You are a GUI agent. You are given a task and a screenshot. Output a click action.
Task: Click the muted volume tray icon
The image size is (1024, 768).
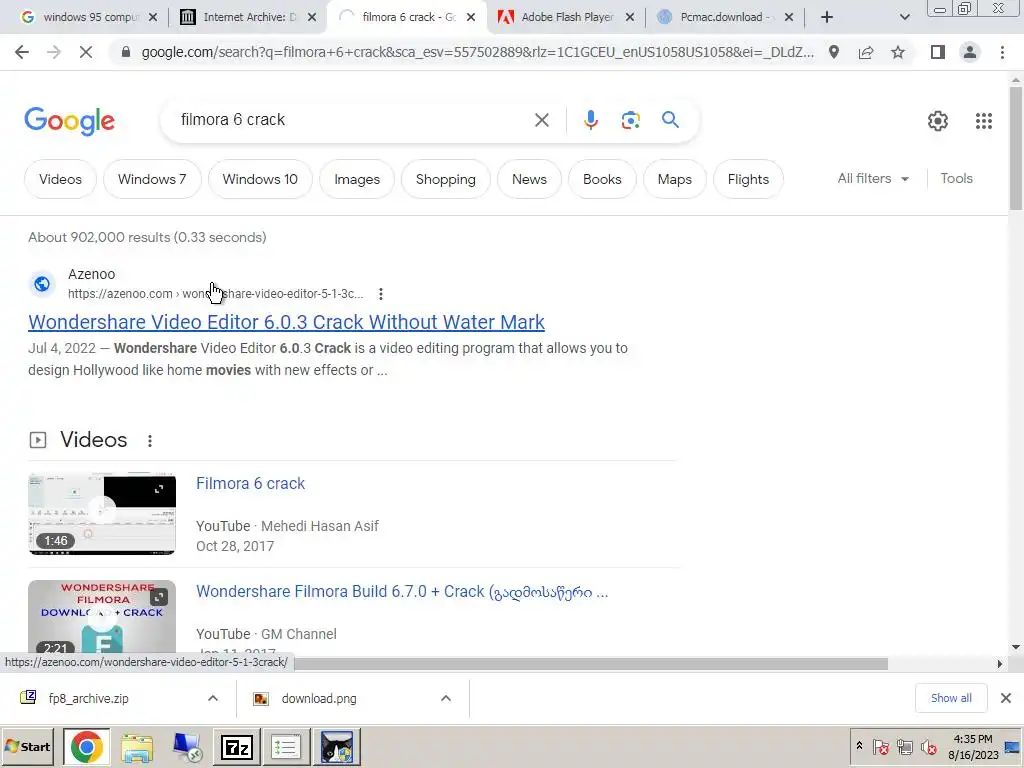(928, 746)
